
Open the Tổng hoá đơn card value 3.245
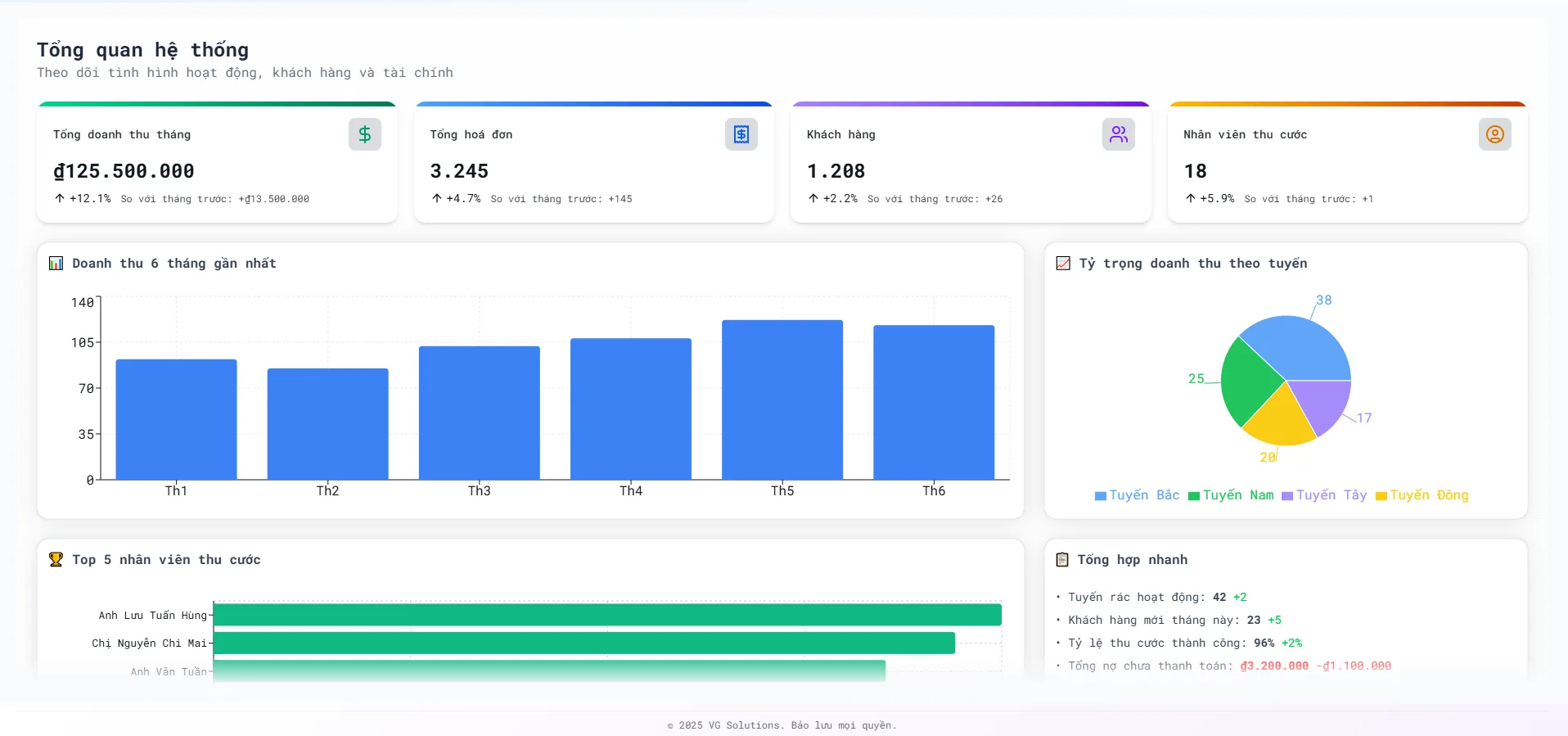point(459,171)
